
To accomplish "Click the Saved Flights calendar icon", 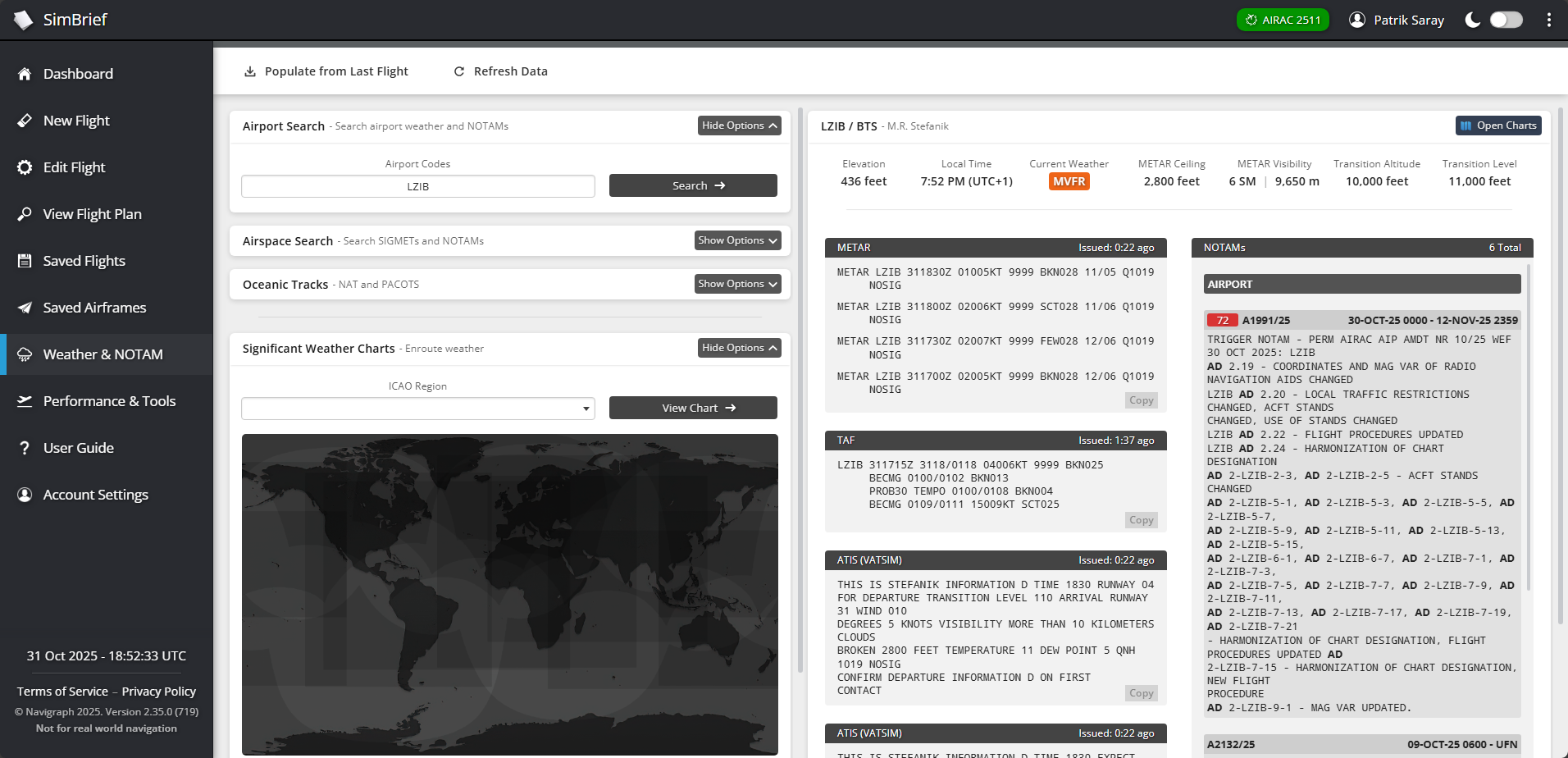I will pos(25,261).
